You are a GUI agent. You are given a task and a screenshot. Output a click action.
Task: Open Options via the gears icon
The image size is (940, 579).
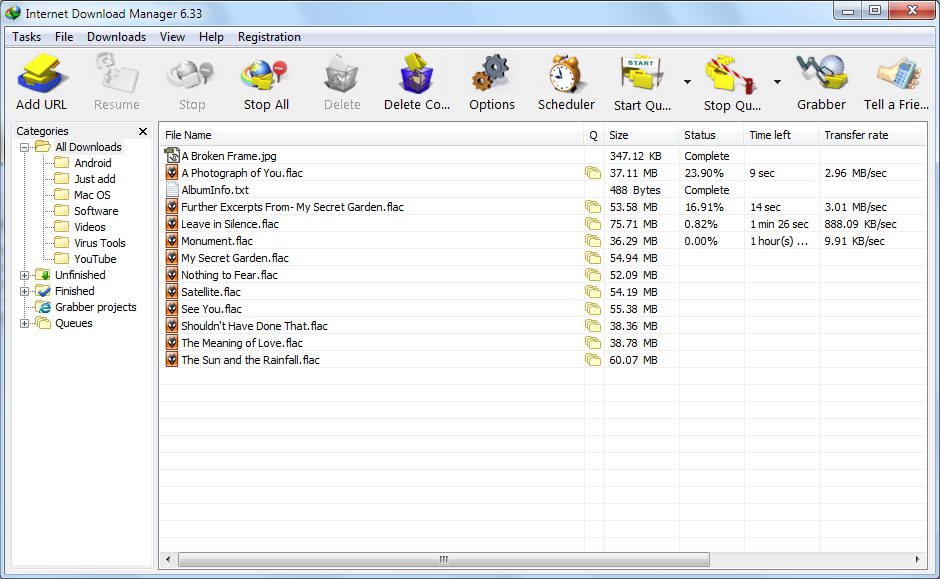[491, 75]
